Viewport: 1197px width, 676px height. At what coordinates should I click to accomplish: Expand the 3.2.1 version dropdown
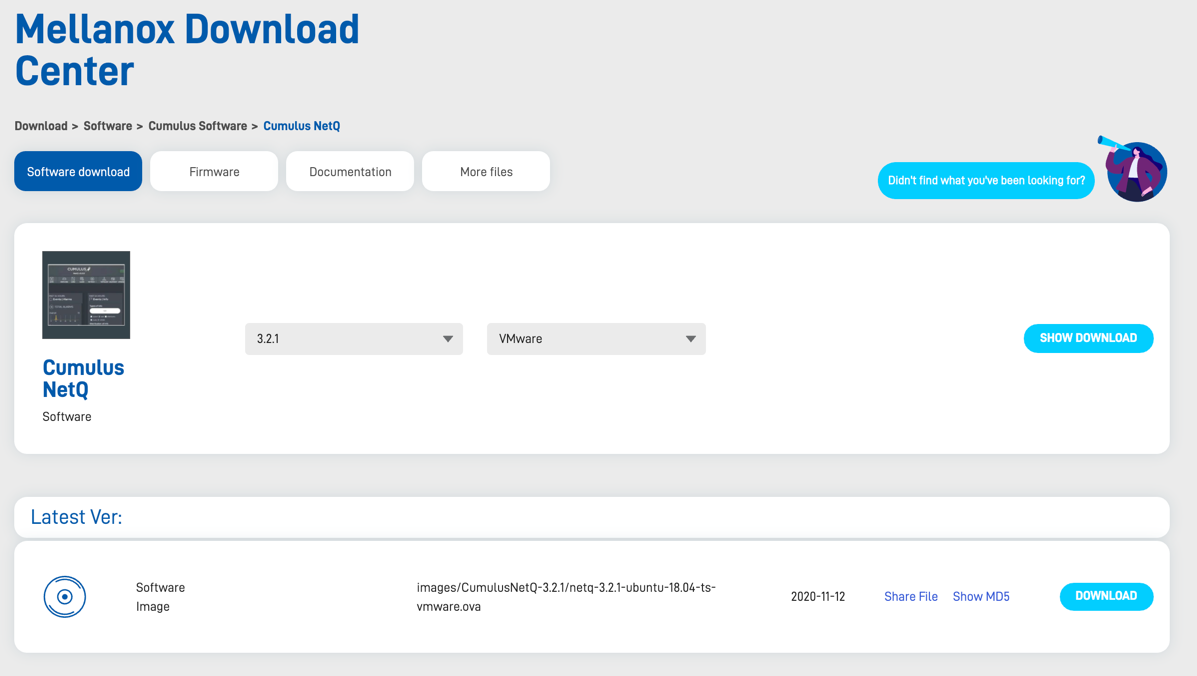(353, 339)
